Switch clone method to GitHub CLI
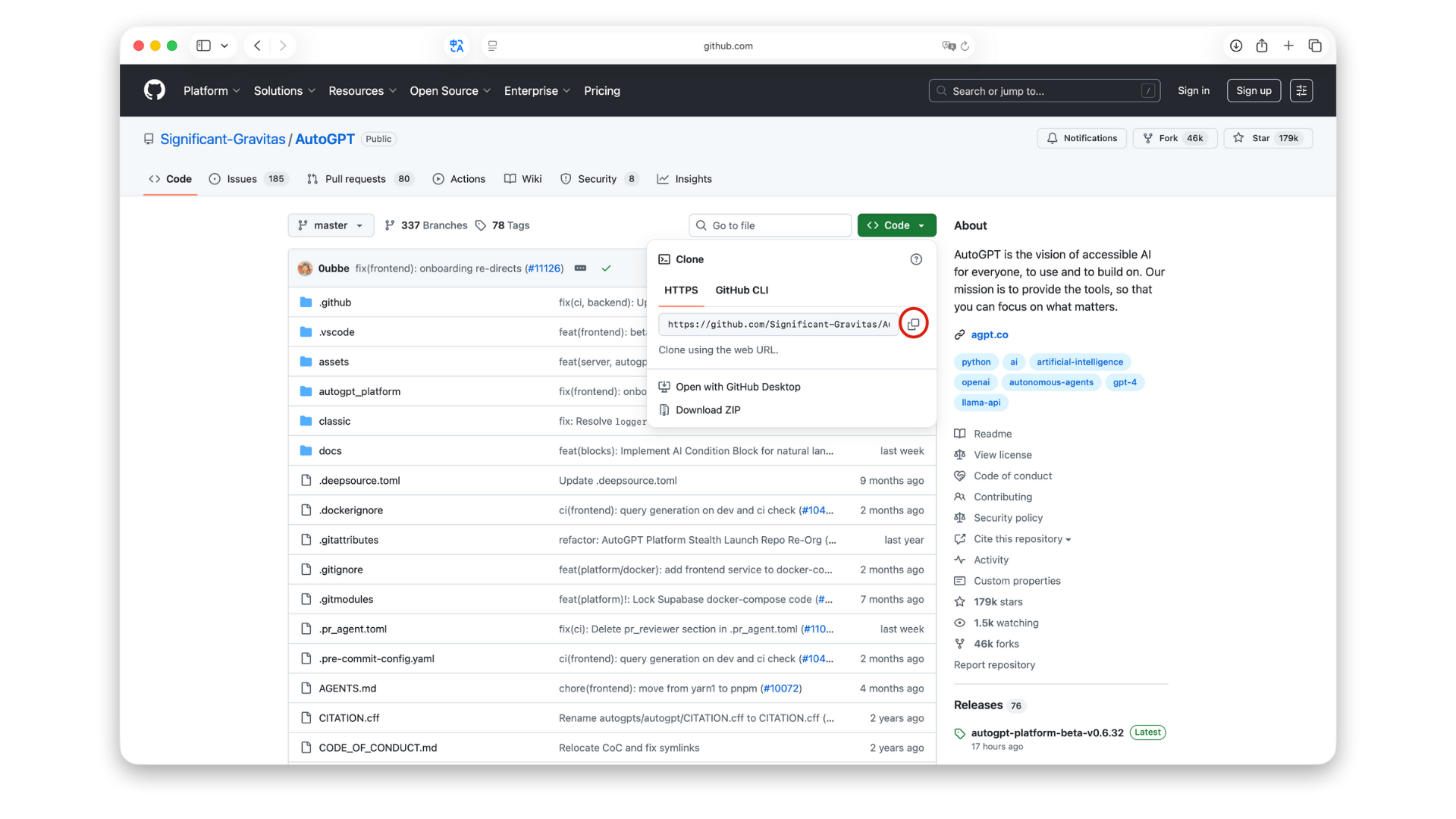This screenshot has width=1456, height=819. click(x=742, y=290)
